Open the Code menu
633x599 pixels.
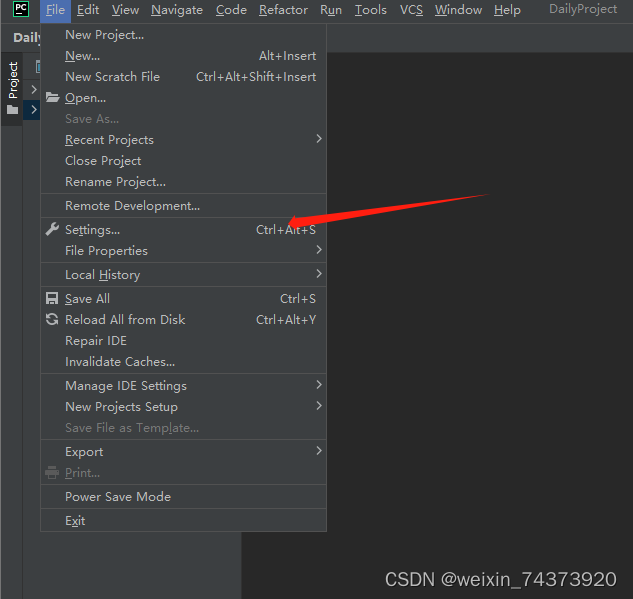[231, 10]
